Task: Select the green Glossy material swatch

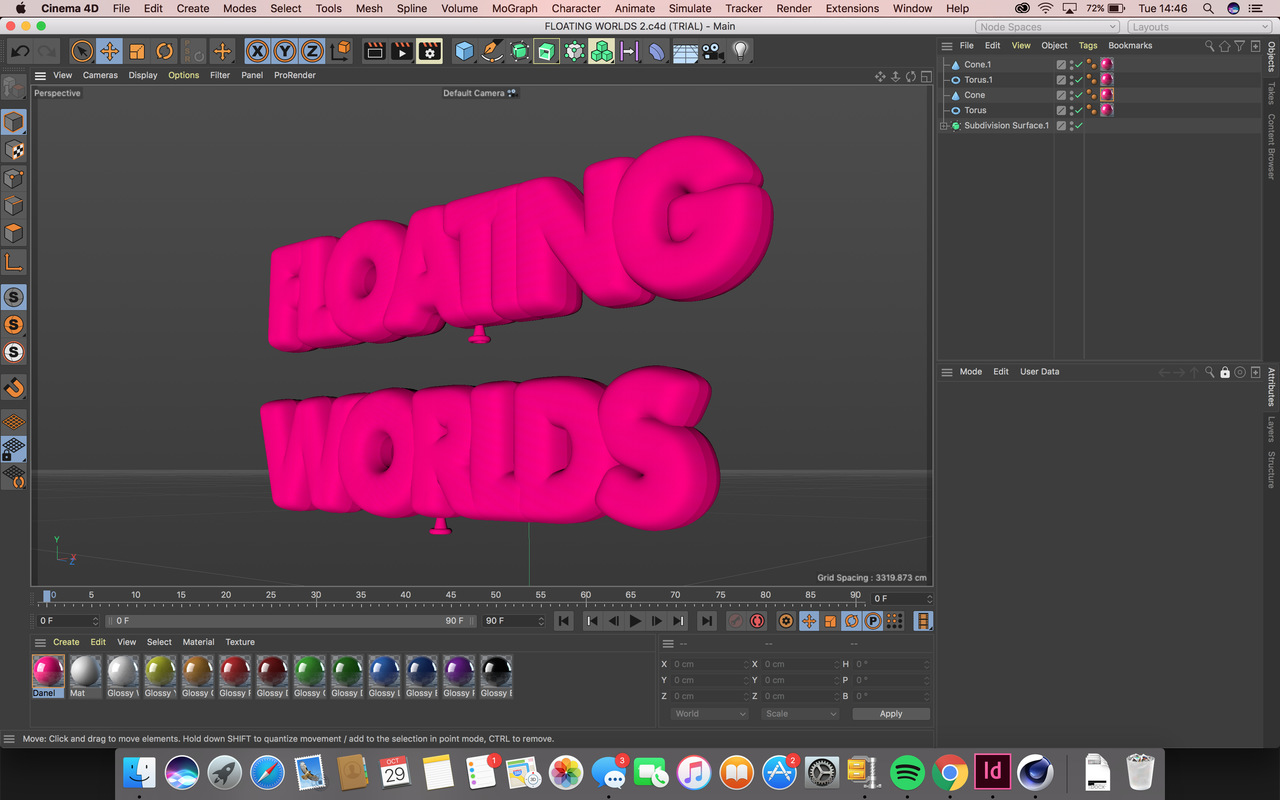Action: point(309,671)
